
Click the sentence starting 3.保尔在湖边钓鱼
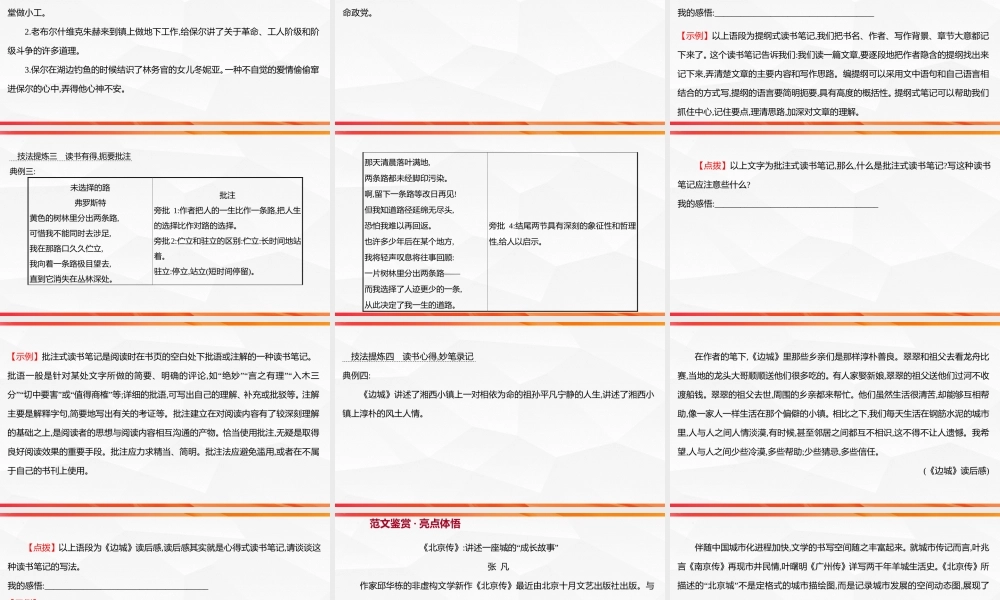tap(163, 79)
